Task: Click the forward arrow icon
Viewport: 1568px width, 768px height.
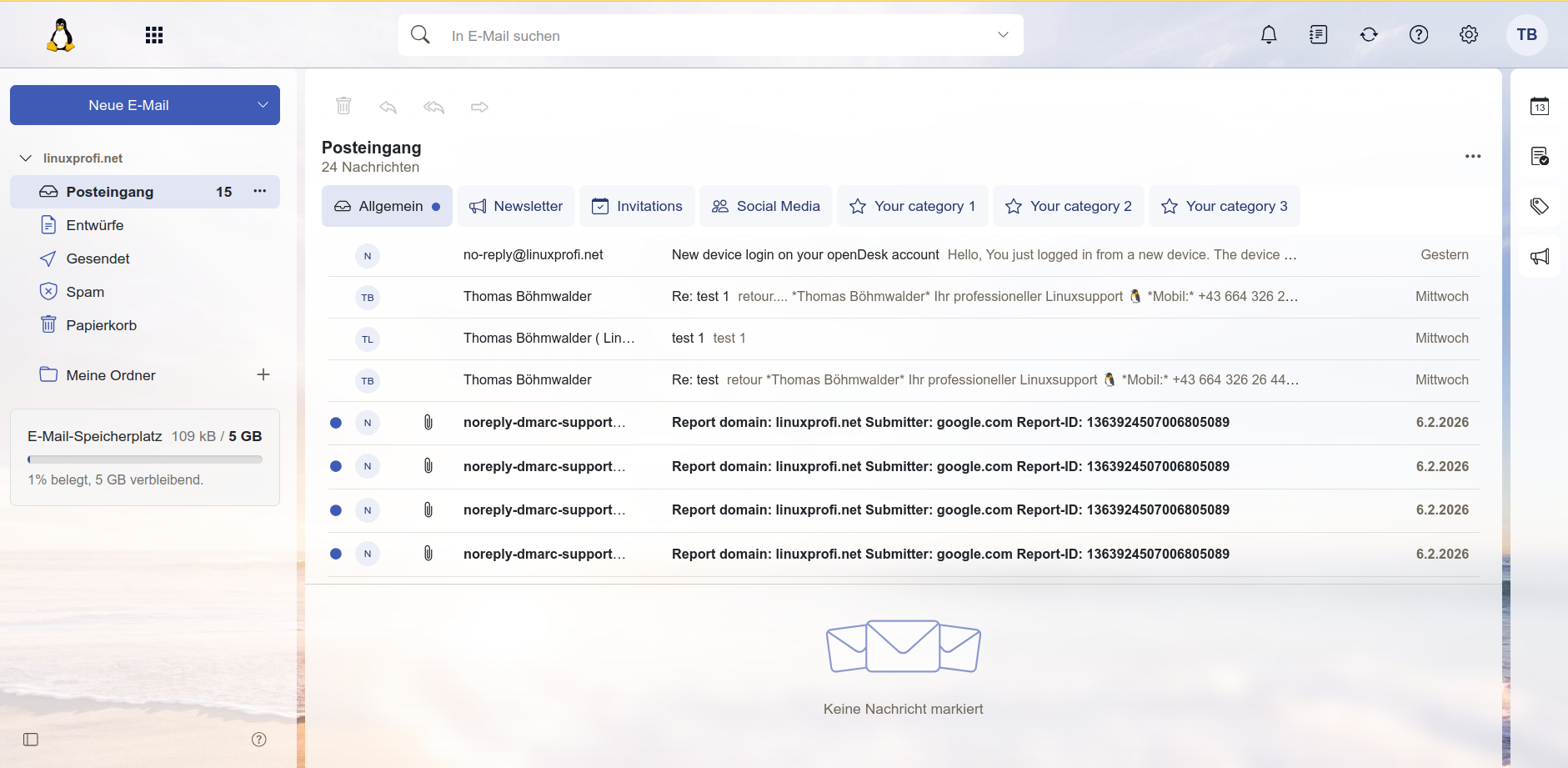Action: click(479, 107)
